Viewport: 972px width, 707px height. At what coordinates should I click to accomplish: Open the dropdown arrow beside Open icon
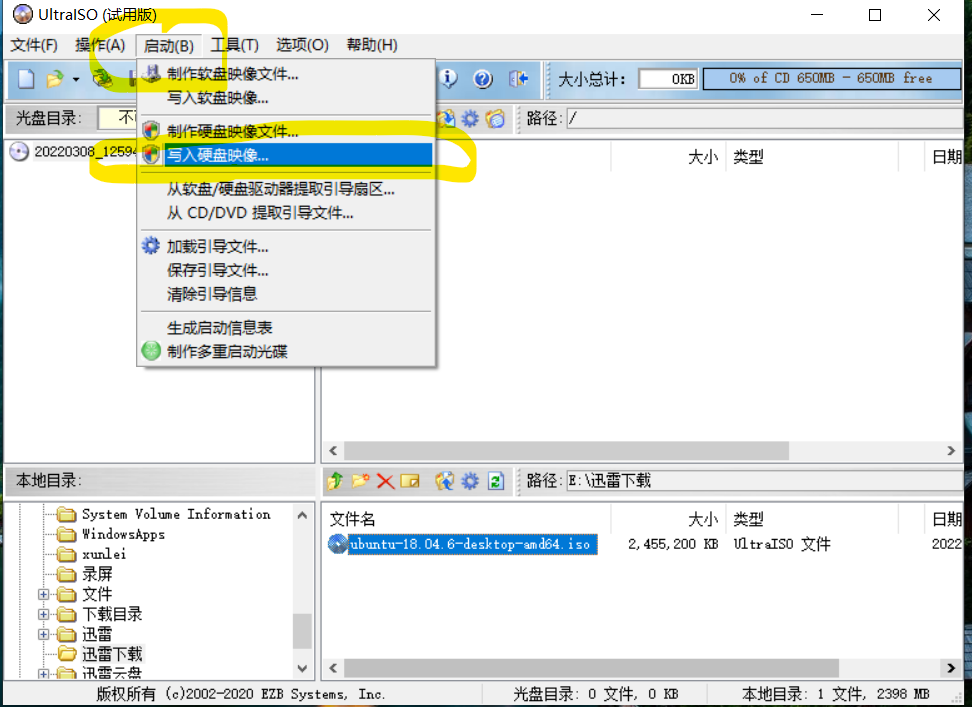(76, 79)
